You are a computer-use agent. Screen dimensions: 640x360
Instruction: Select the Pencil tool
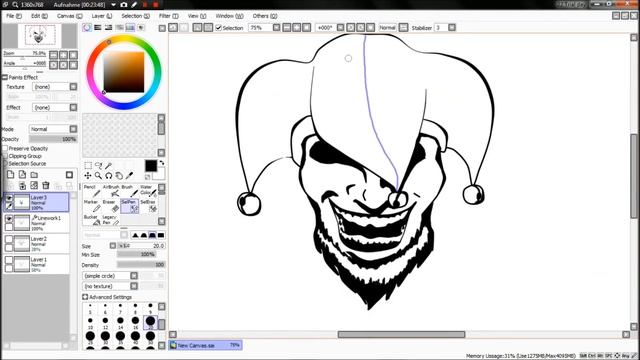point(92,191)
